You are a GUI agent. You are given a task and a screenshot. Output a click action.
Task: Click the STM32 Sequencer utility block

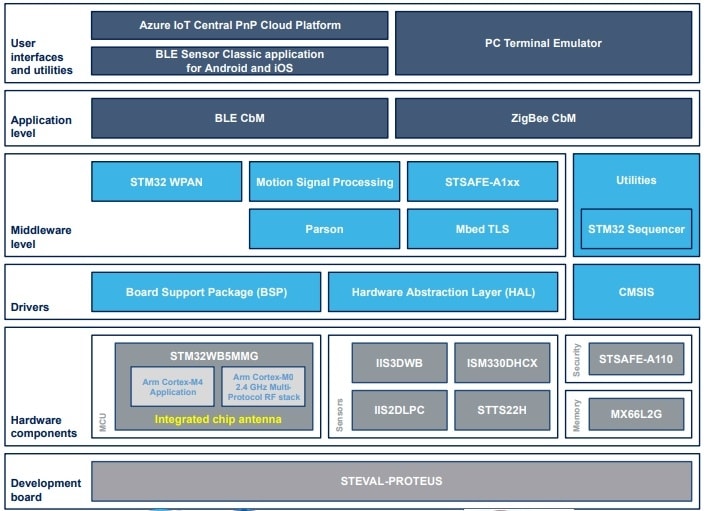coord(636,229)
